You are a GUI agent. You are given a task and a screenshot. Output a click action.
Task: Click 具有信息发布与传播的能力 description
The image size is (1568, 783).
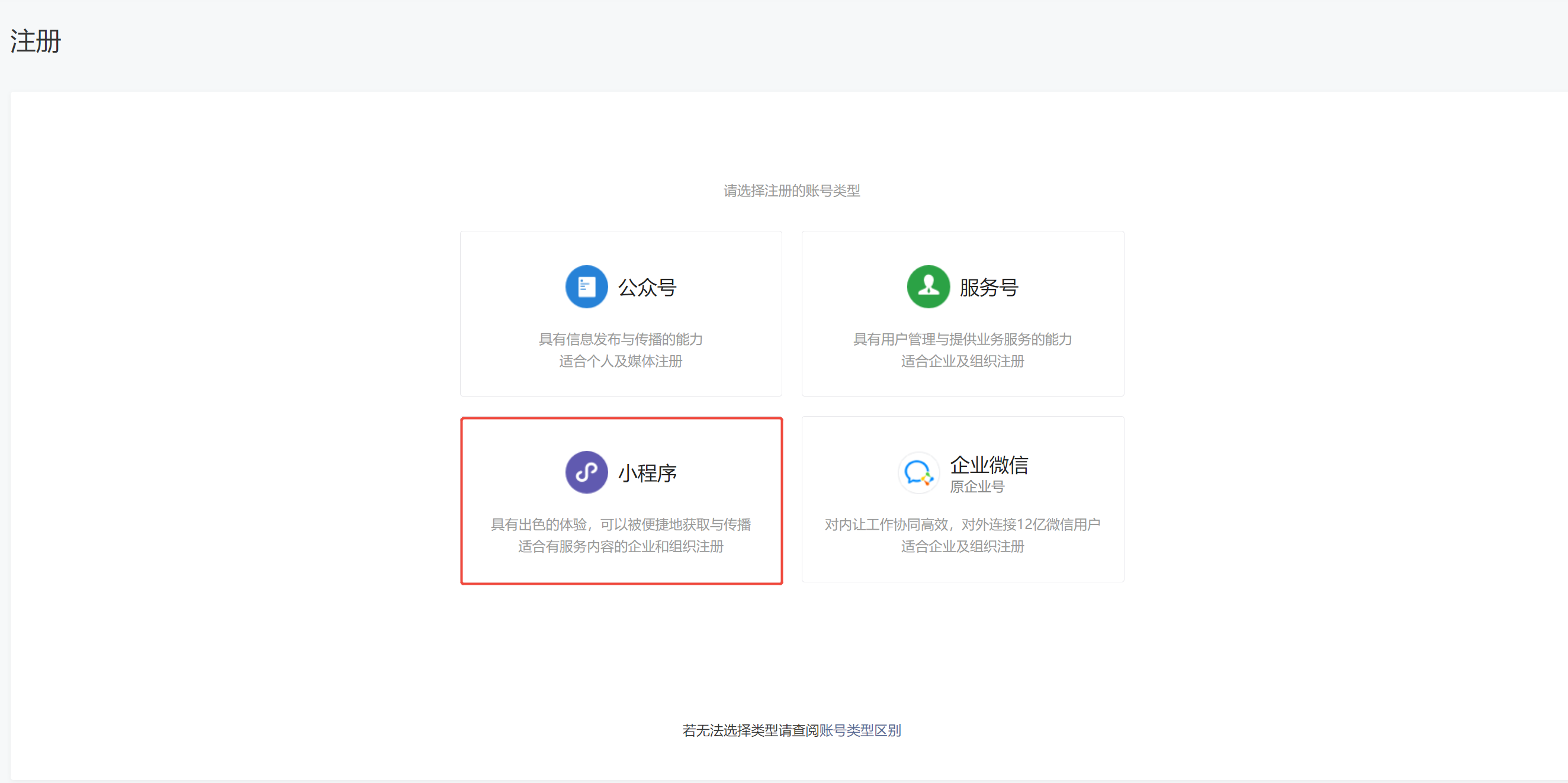coord(620,339)
